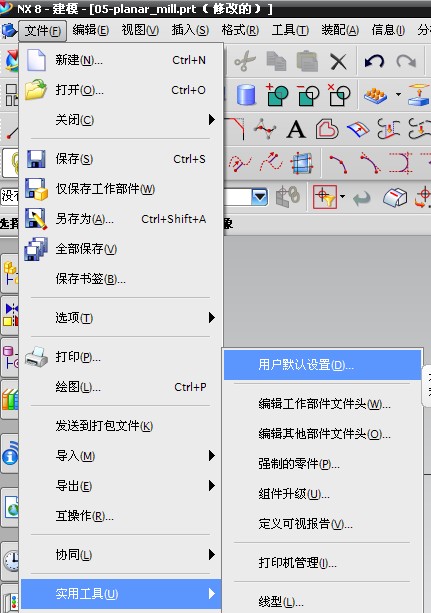Click the Paste clipboard icon
This screenshot has width=431, height=613.
(x=307, y=61)
